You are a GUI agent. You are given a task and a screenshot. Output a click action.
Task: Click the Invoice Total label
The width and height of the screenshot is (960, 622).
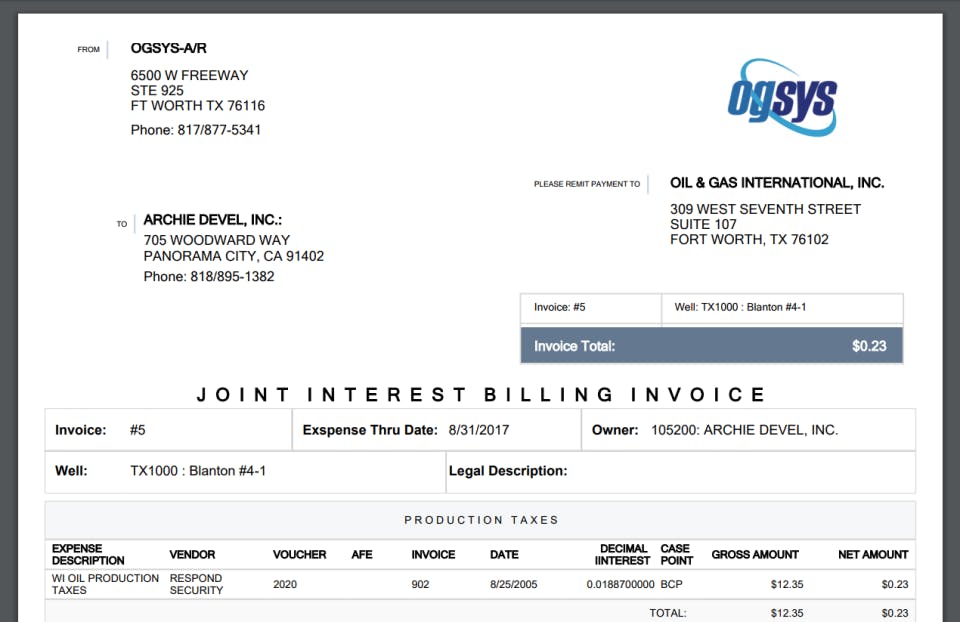(574, 347)
